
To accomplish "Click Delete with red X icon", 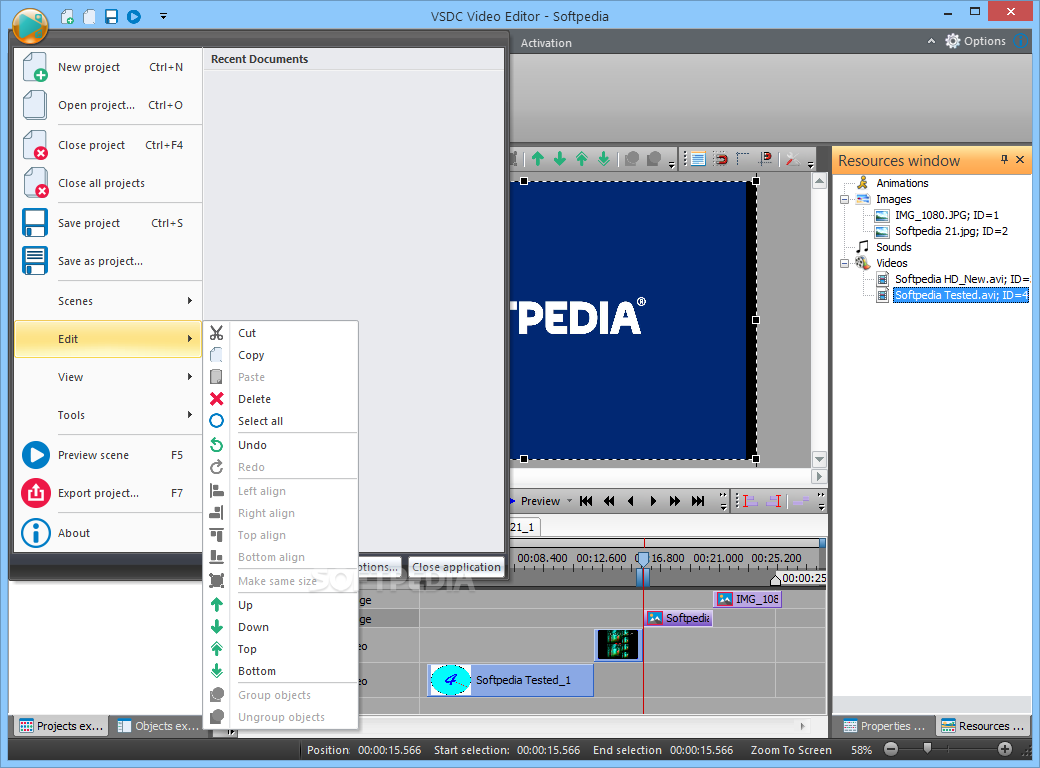I will pyautogui.click(x=281, y=399).
